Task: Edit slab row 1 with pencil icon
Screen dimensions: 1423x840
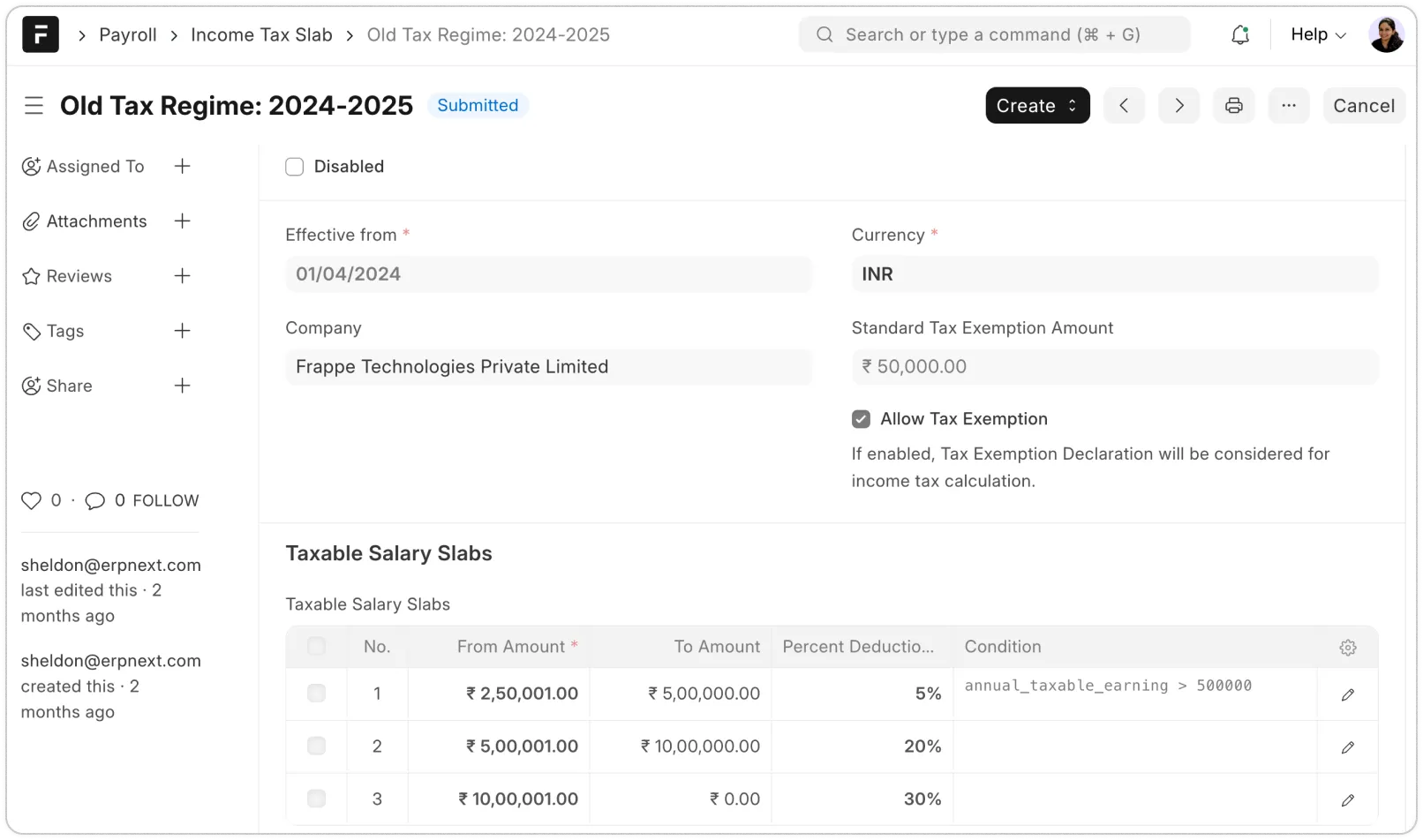Action: [x=1347, y=695]
